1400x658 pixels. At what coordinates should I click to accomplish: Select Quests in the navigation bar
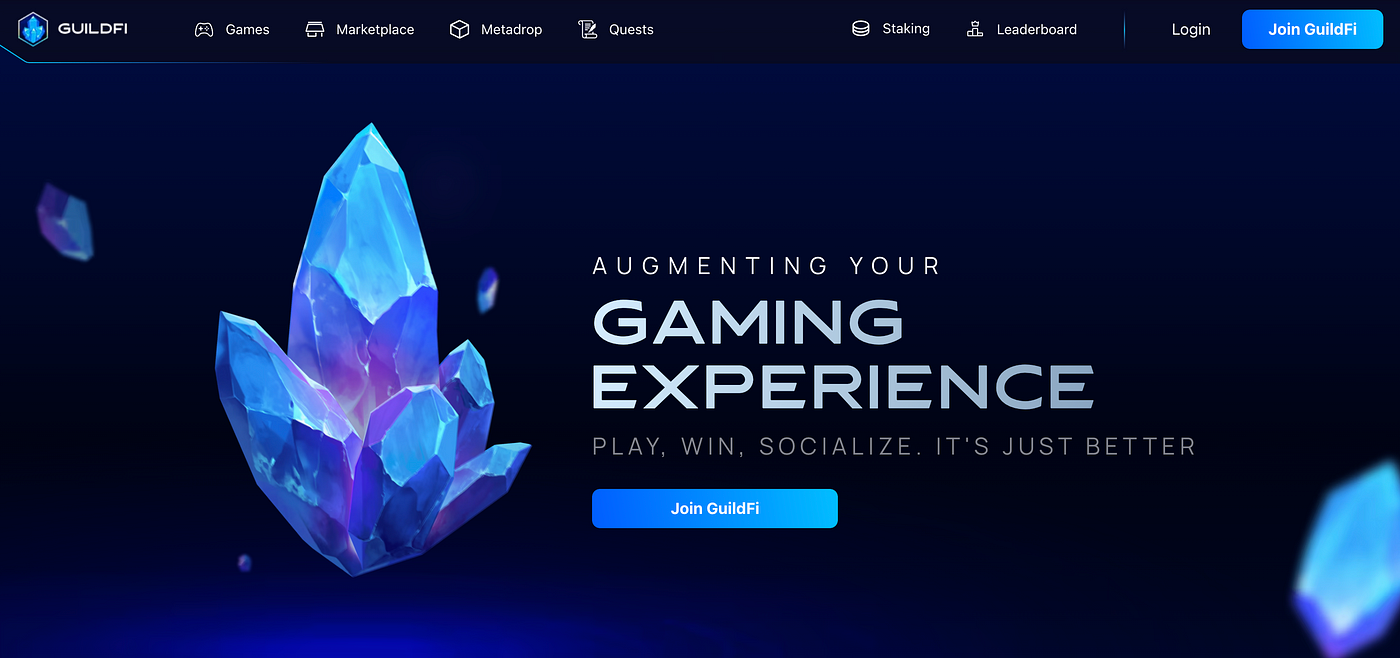616,29
